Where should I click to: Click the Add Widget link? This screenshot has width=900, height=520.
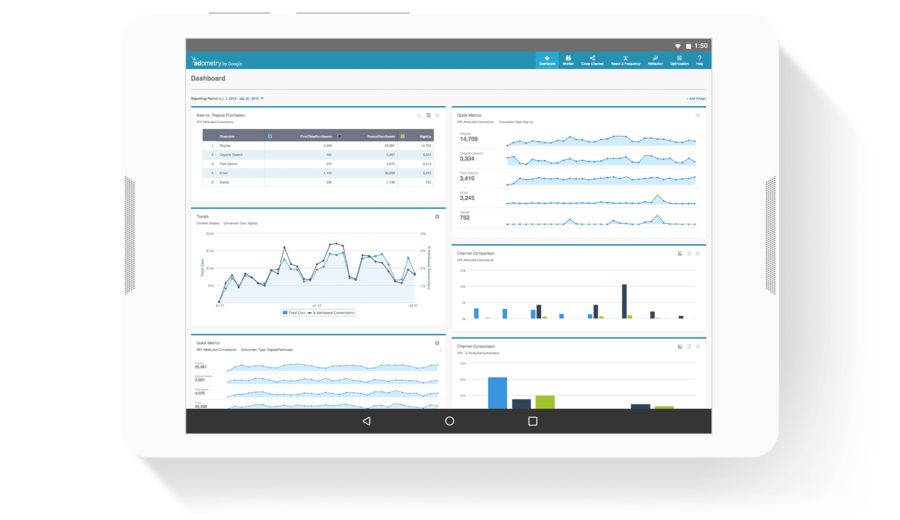pos(696,99)
